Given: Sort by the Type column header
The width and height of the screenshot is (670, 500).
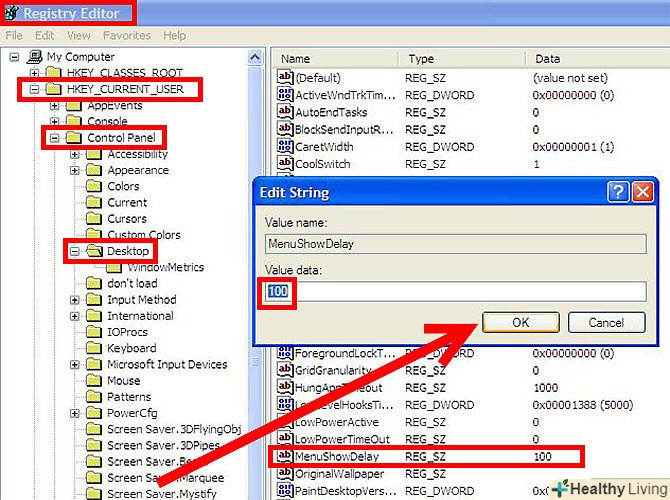Looking at the screenshot, I should [462, 59].
